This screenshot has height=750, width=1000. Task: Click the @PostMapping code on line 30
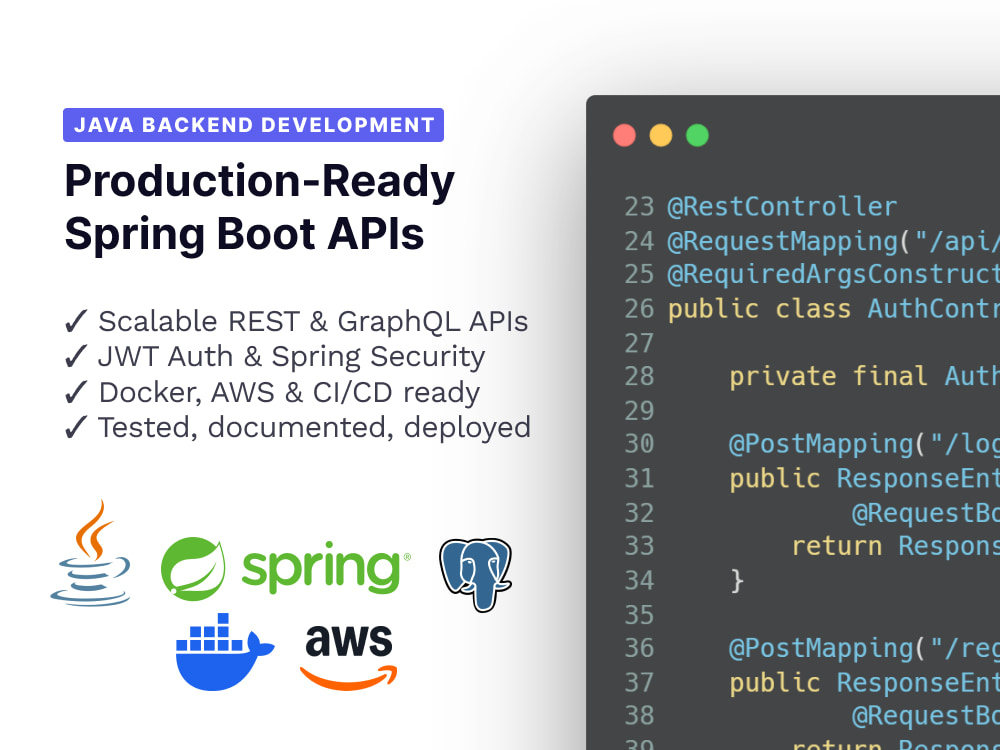point(864,444)
